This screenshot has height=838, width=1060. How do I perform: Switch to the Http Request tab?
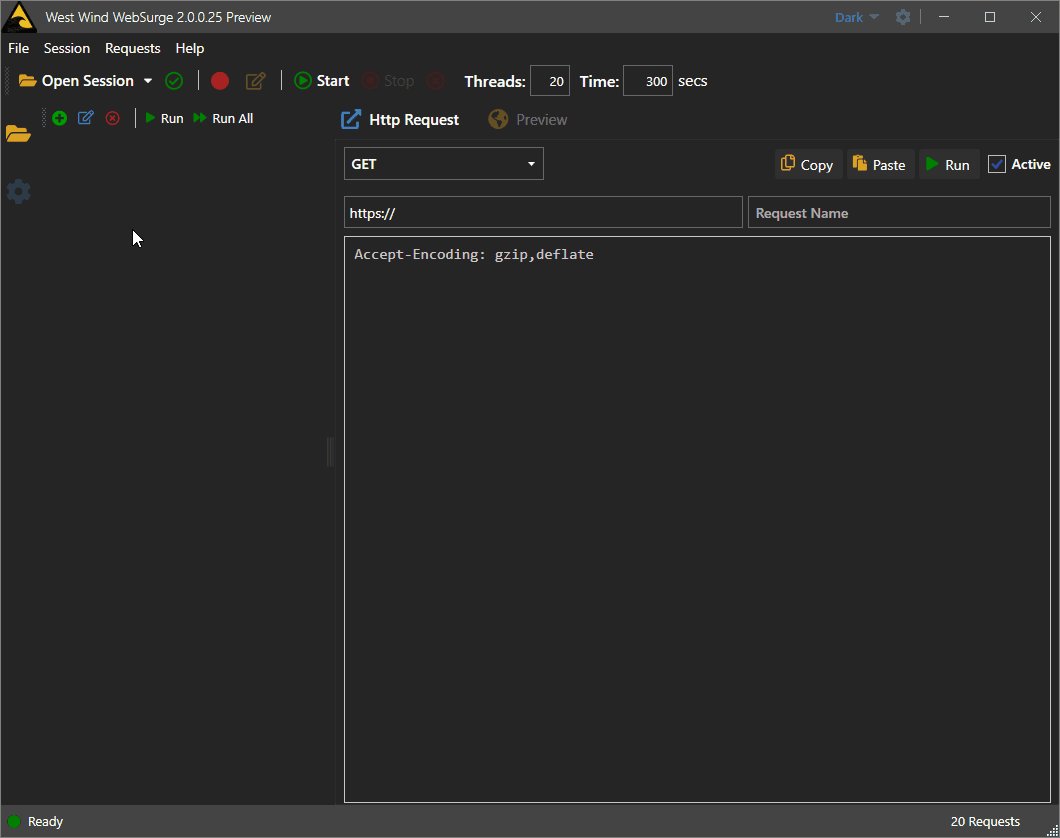click(400, 120)
